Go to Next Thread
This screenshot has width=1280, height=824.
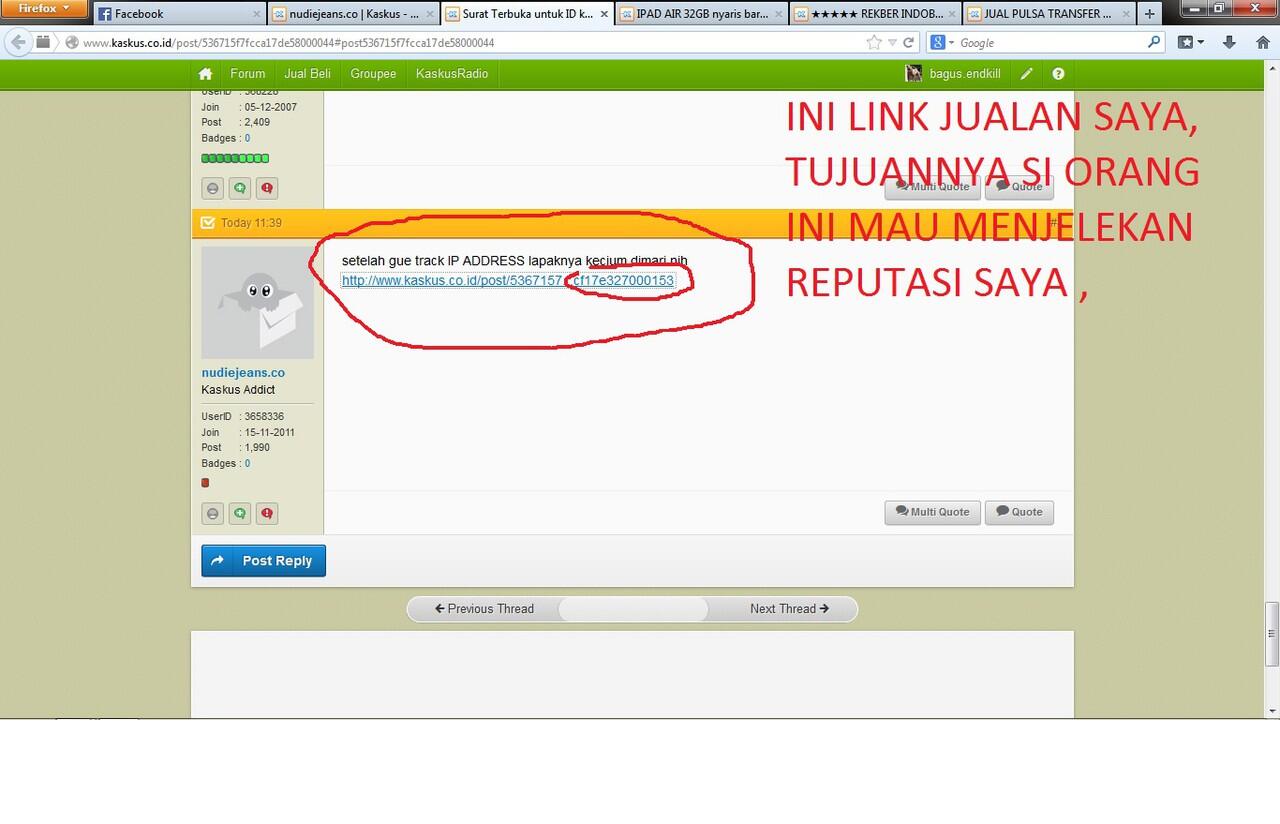pos(789,609)
